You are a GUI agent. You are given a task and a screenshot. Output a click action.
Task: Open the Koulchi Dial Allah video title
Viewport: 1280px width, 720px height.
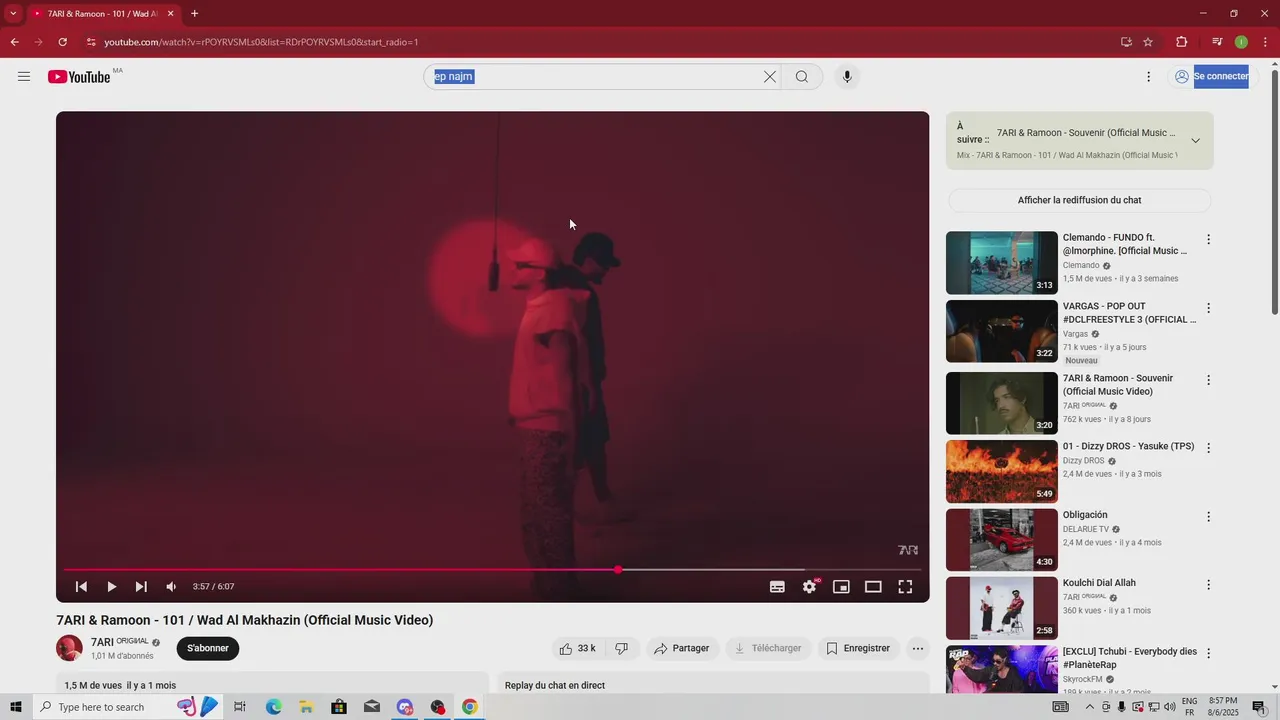point(1099,583)
